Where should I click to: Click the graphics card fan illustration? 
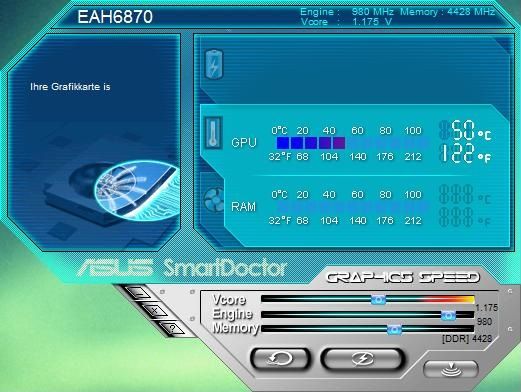tap(124, 190)
